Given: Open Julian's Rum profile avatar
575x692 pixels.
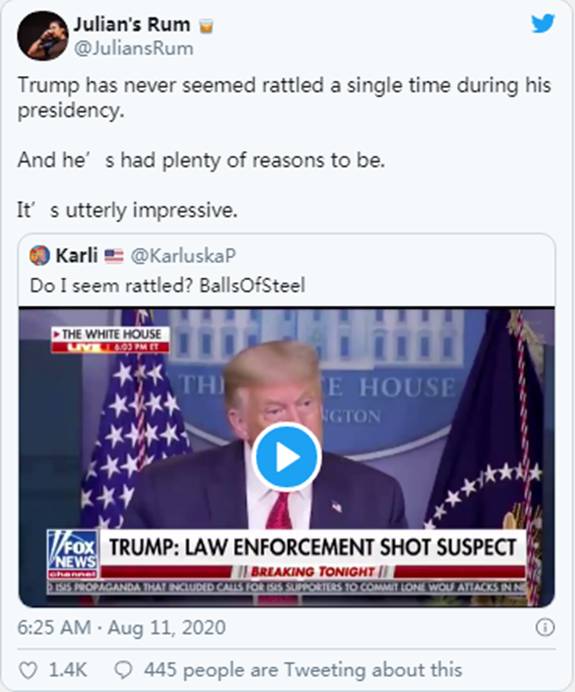Looking at the screenshot, I should (43, 35).
